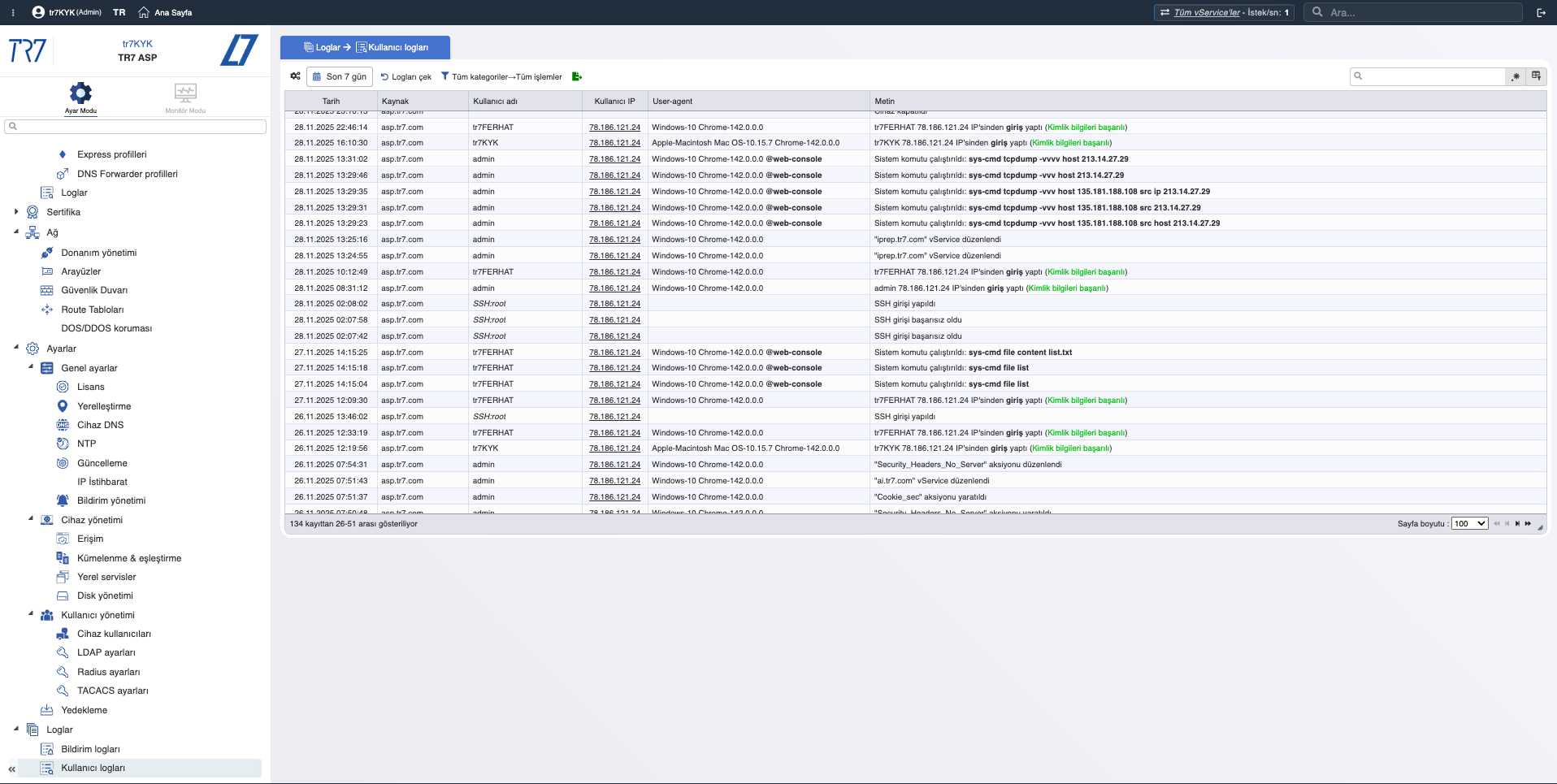
Task: Collapse the Ayarlar tree node arrow
Action: pyautogui.click(x=16, y=348)
